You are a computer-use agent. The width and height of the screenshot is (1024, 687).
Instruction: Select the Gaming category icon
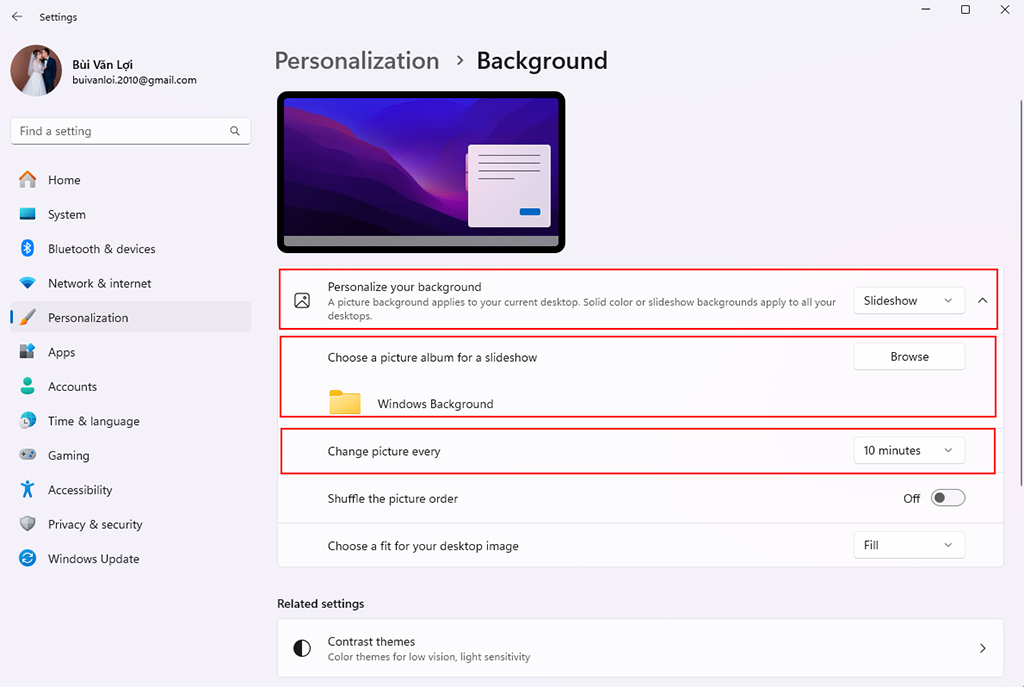(x=28, y=455)
